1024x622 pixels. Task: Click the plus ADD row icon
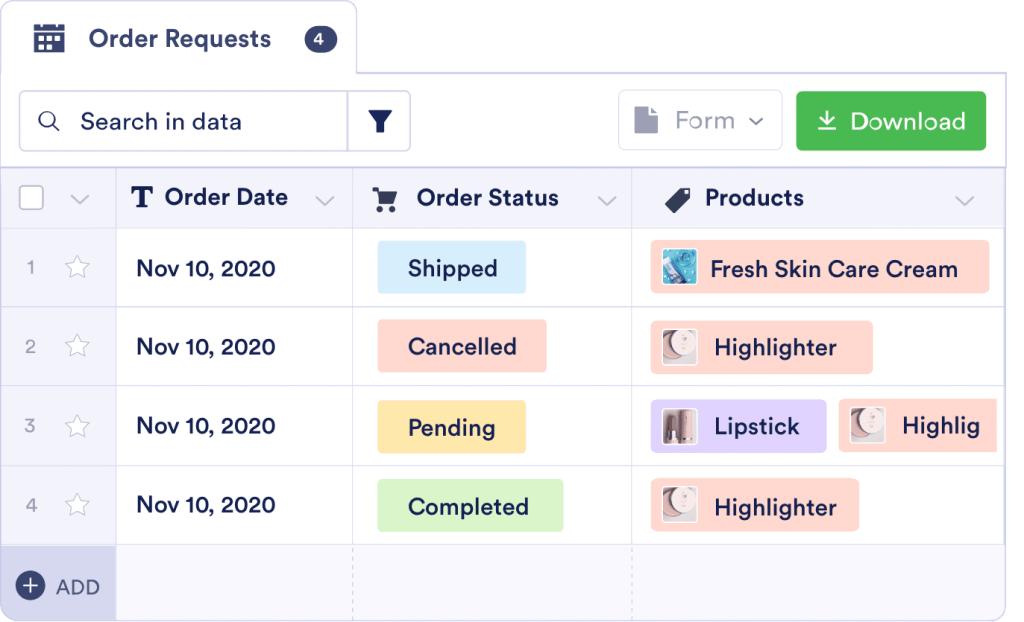(x=31, y=585)
